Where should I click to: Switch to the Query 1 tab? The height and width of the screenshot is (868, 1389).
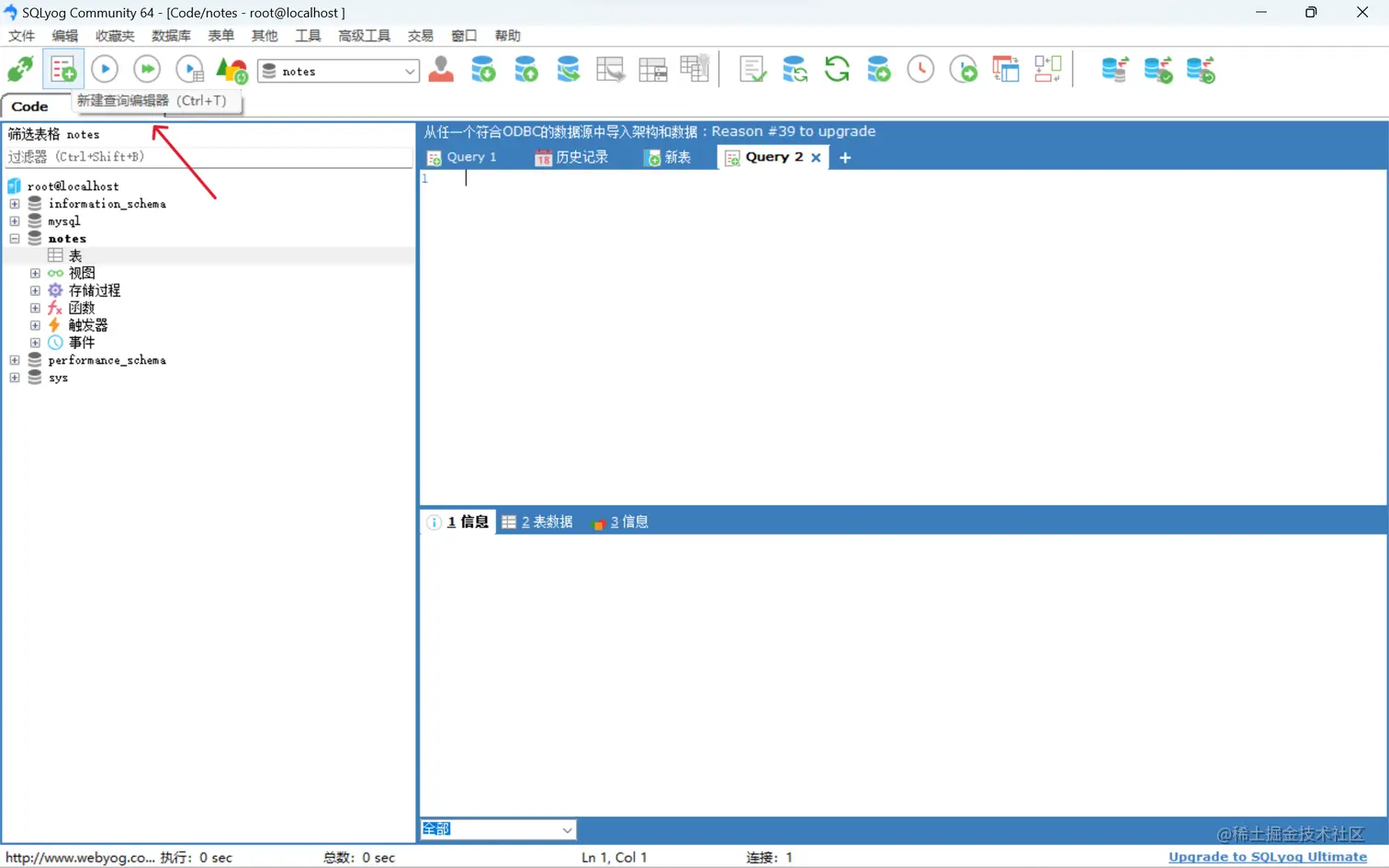[462, 157]
